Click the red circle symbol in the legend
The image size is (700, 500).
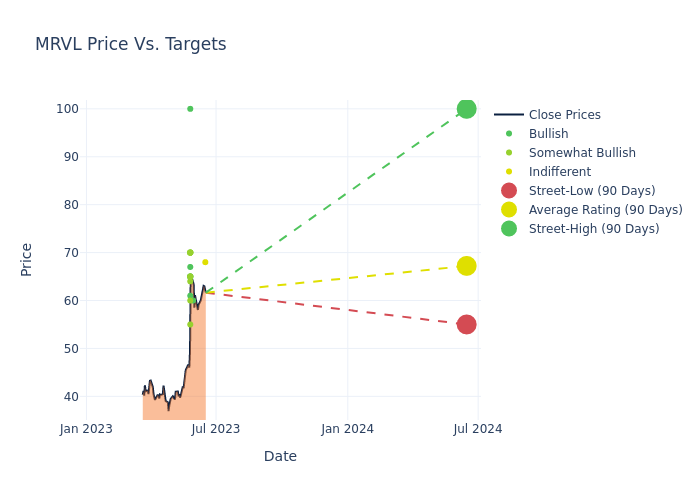[x=509, y=191]
